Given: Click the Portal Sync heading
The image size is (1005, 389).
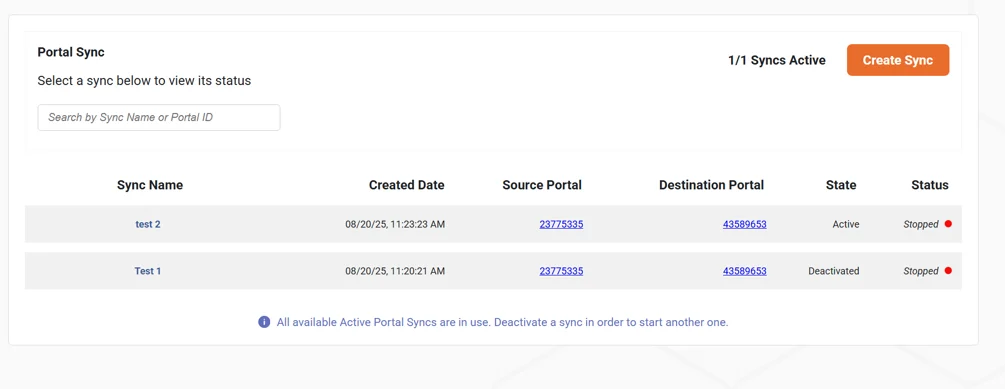Looking at the screenshot, I should (71, 52).
